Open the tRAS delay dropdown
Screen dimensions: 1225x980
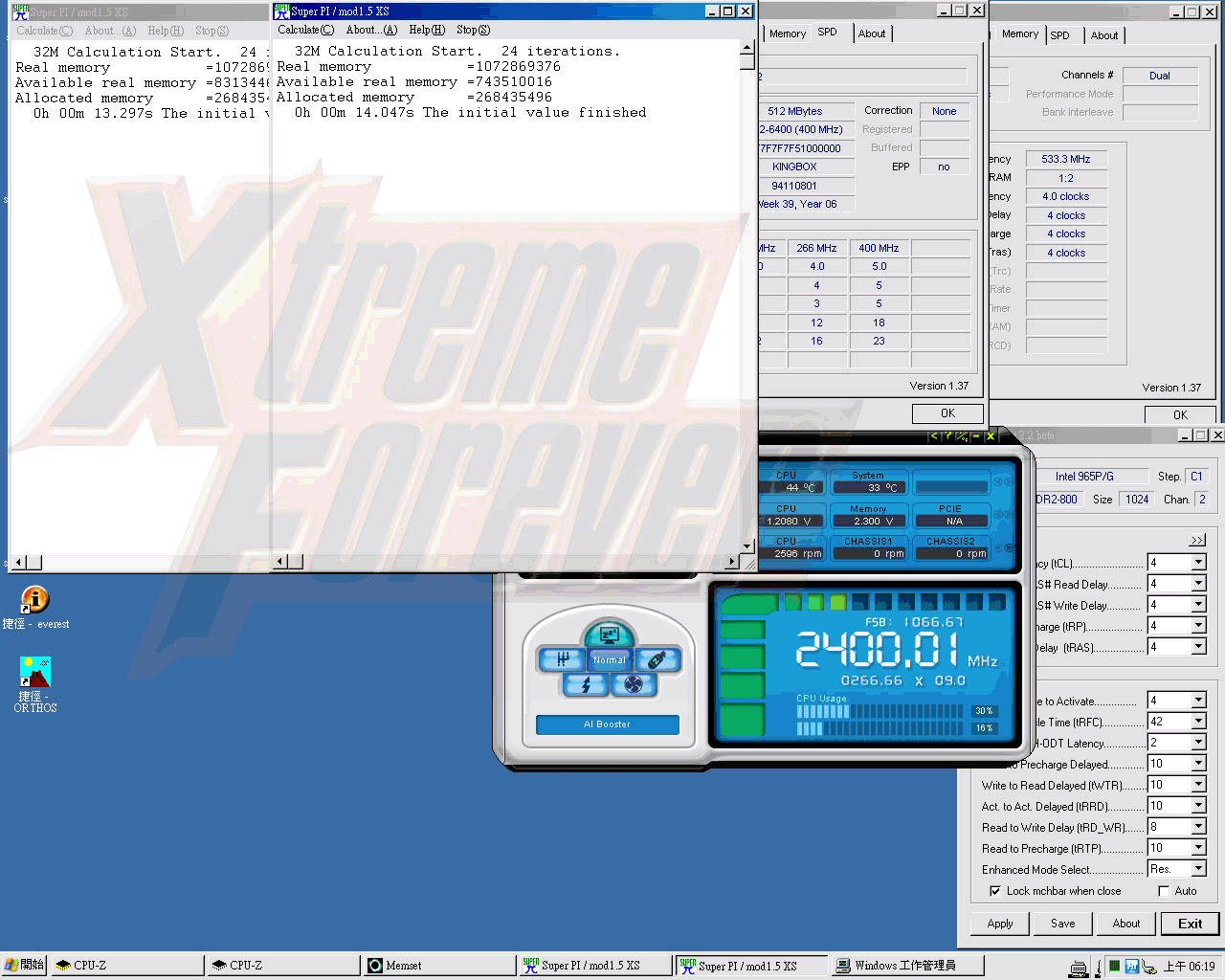click(x=1198, y=647)
